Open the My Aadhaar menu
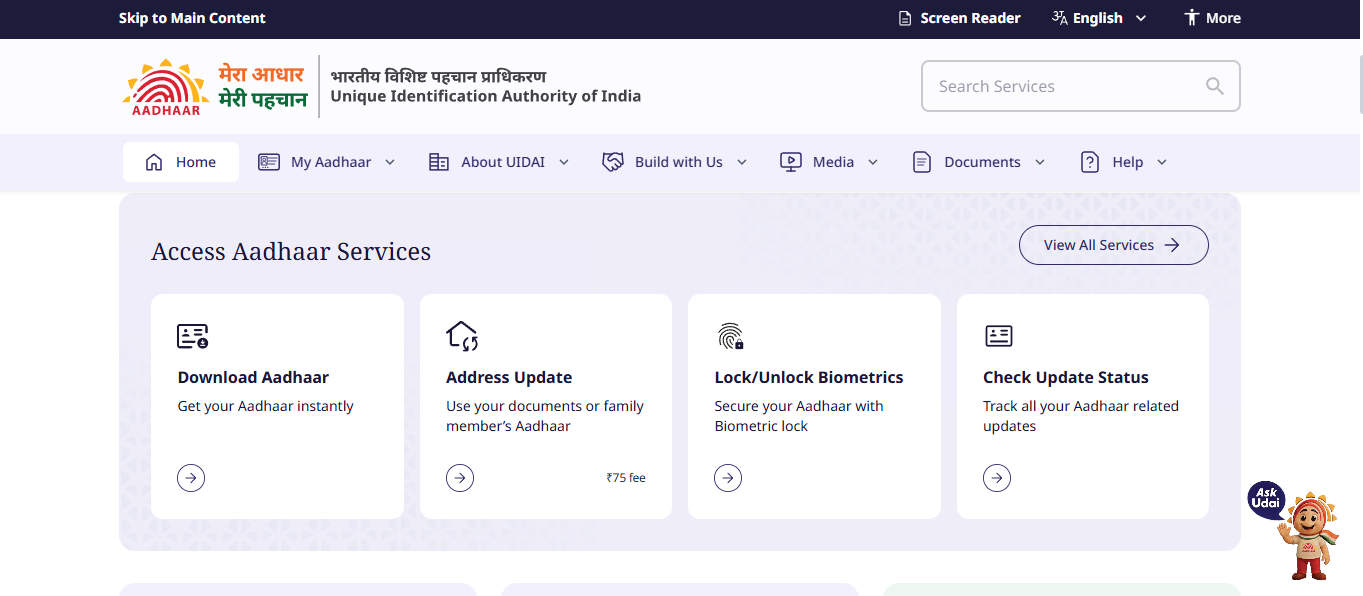This screenshot has height=596, width=1363. [327, 162]
